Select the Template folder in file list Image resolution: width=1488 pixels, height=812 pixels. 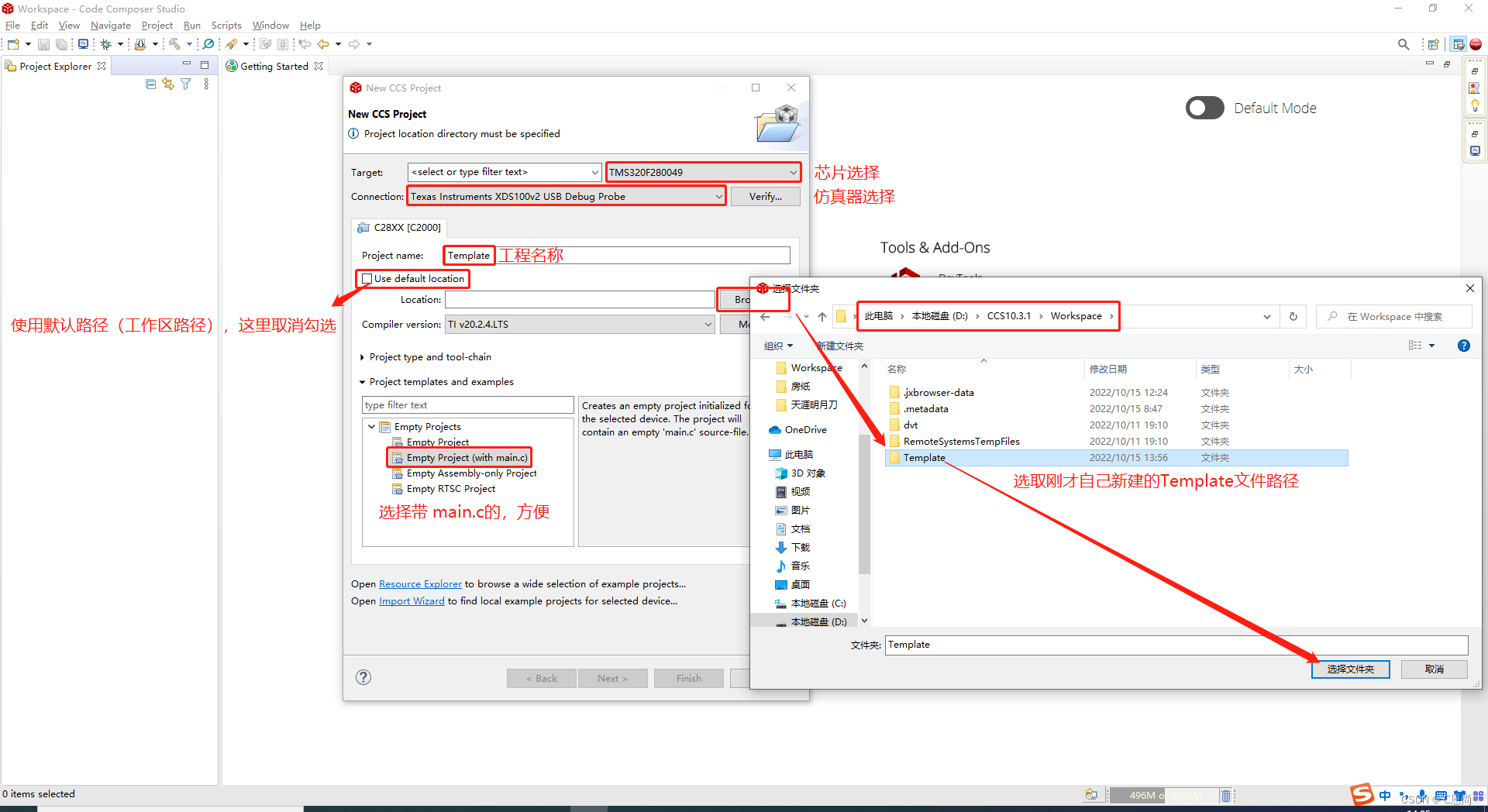[1116, 458]
